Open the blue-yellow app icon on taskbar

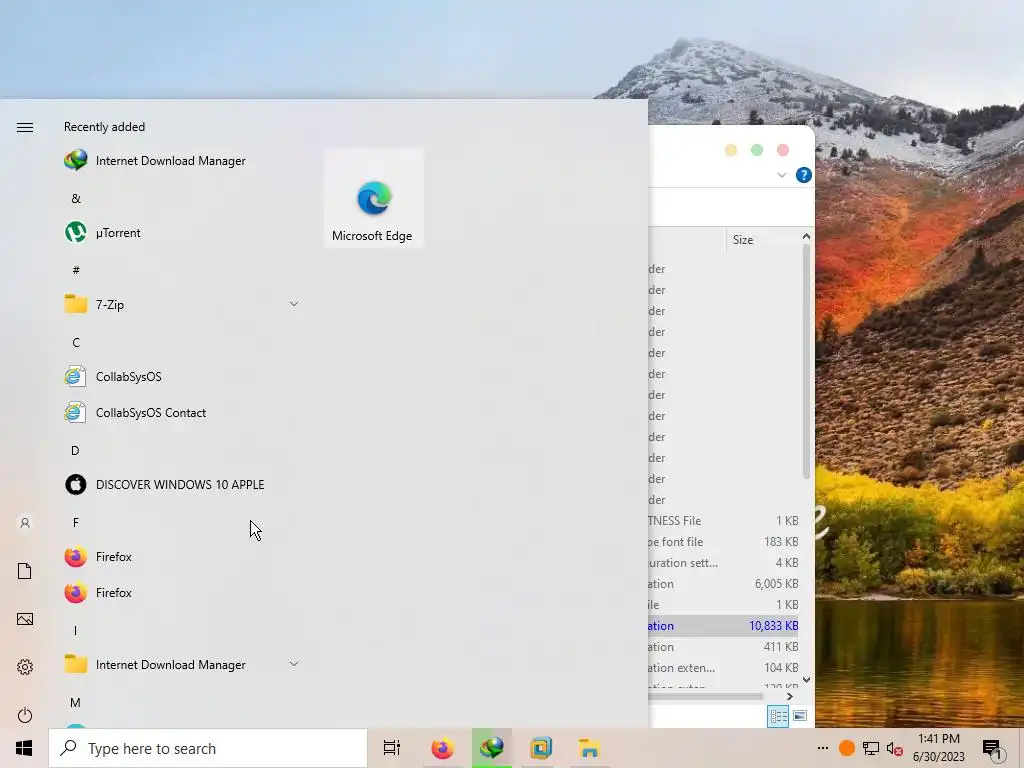541,748
